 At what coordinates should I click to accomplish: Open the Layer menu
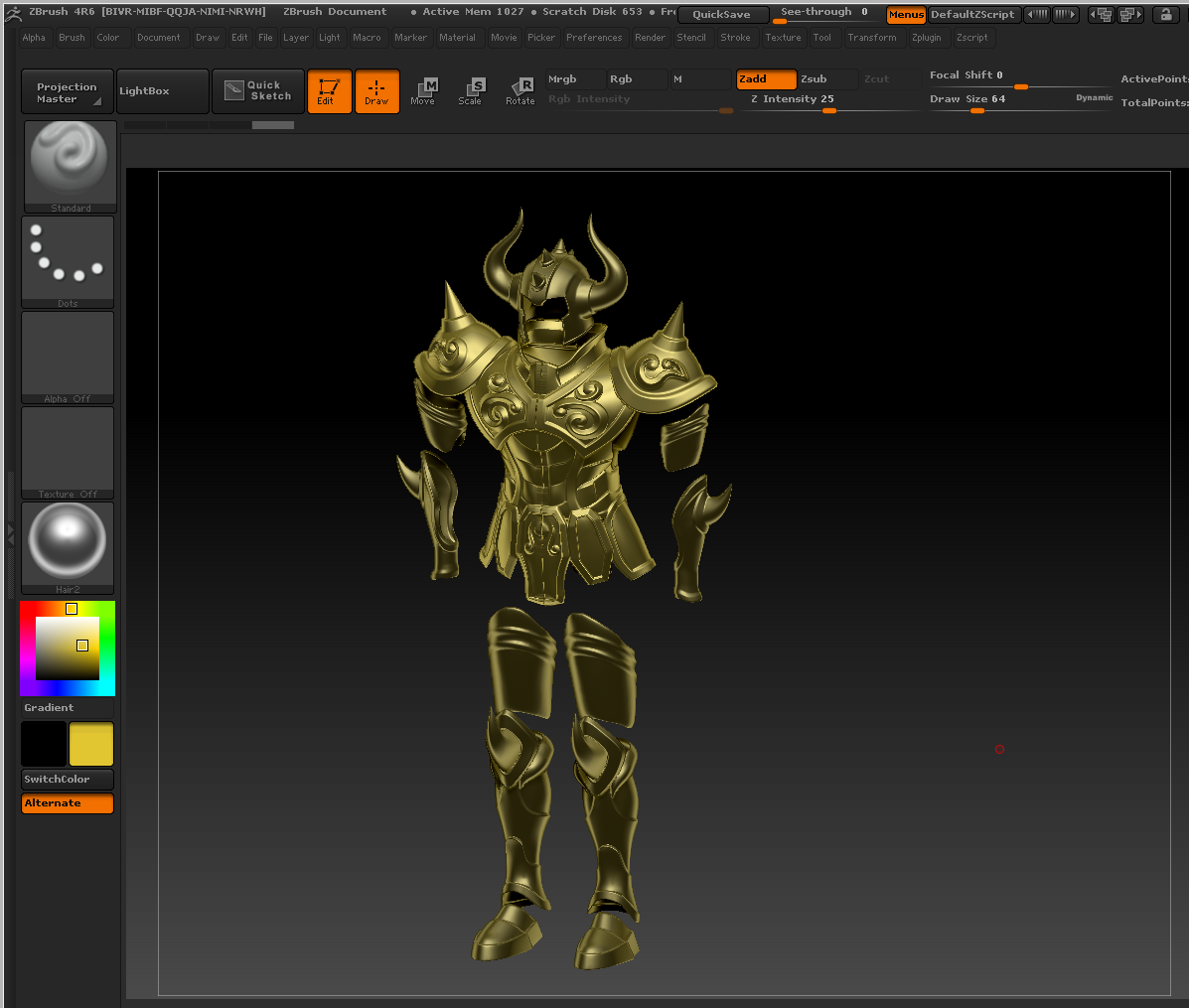pos(296,37)
